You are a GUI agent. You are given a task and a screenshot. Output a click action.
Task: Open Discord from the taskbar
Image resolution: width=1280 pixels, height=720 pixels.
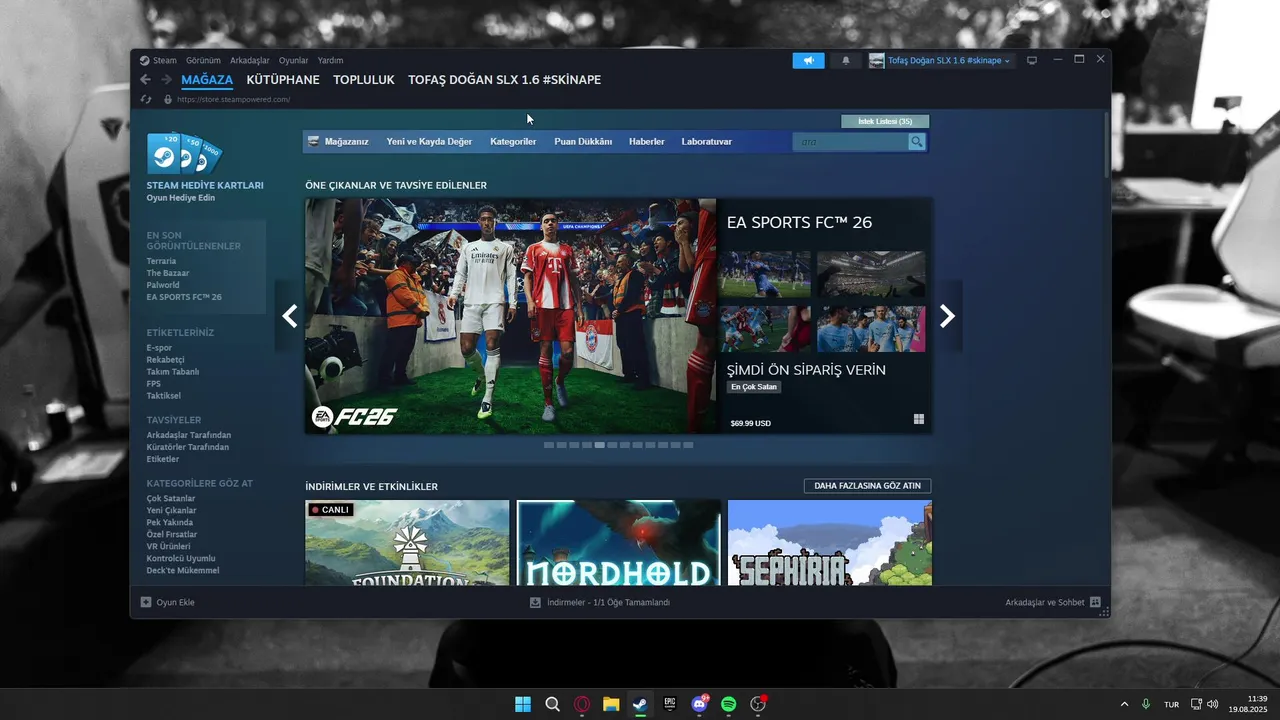[x=700, y=704]
